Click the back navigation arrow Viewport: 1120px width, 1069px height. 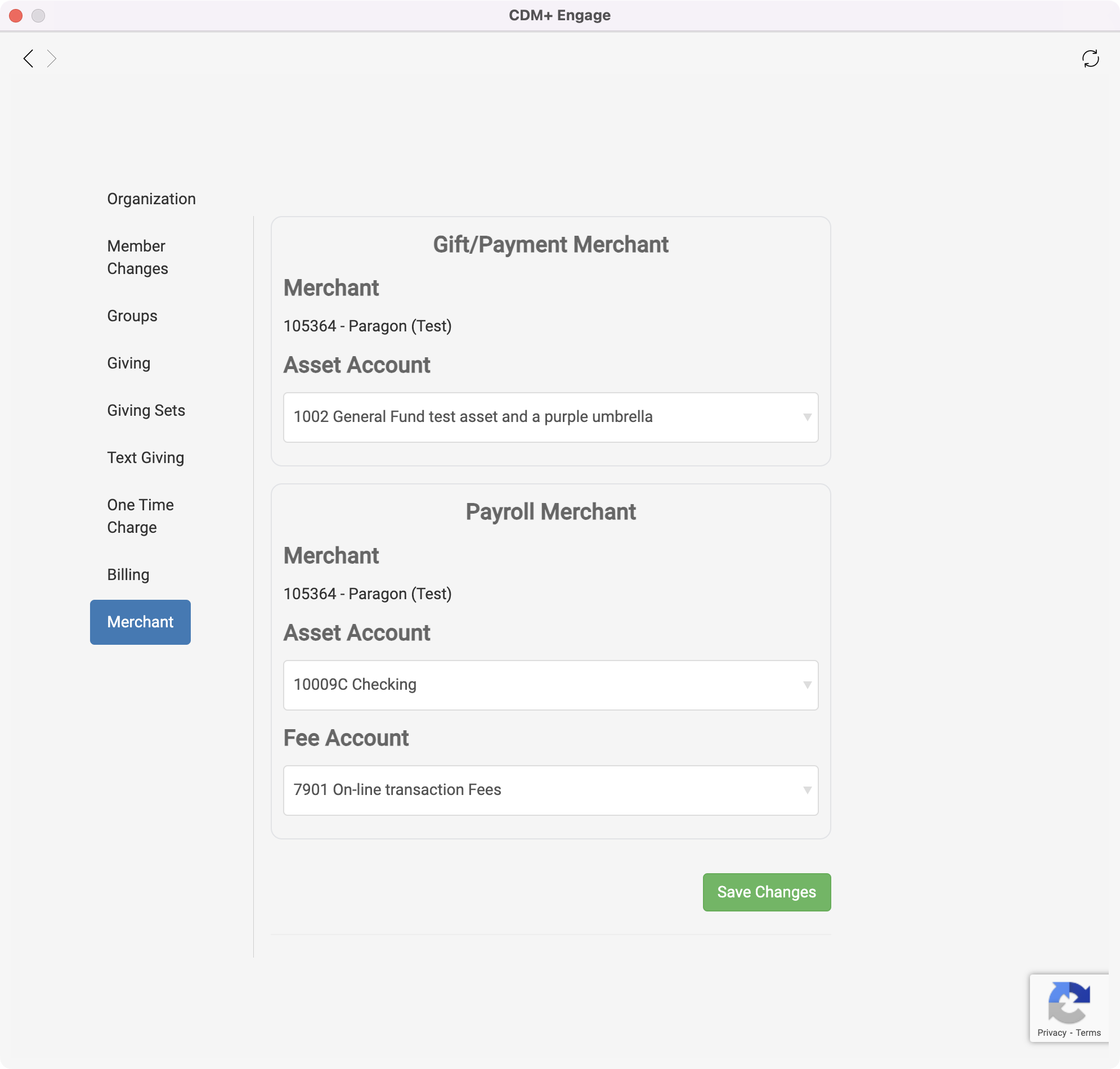point(28,58)
